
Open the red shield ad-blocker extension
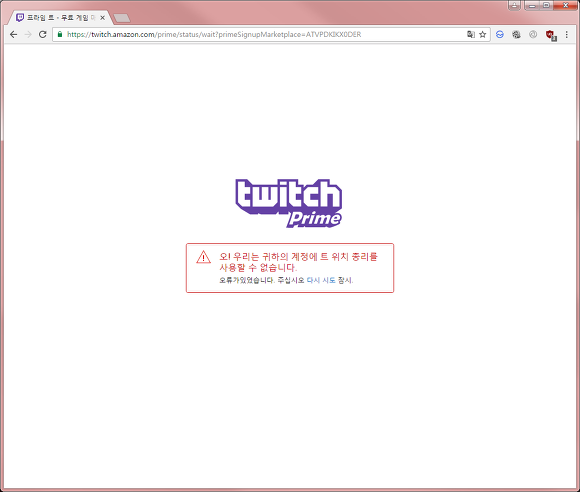(551, 35)
